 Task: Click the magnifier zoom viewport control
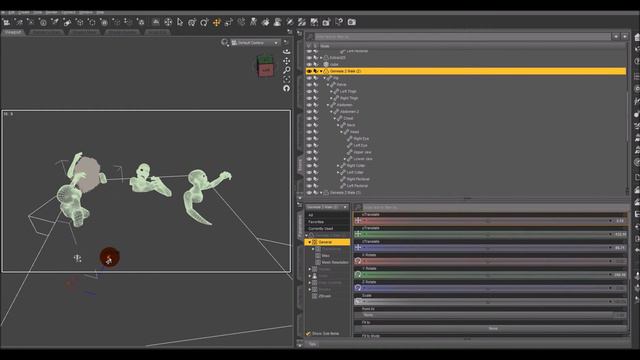287,70
